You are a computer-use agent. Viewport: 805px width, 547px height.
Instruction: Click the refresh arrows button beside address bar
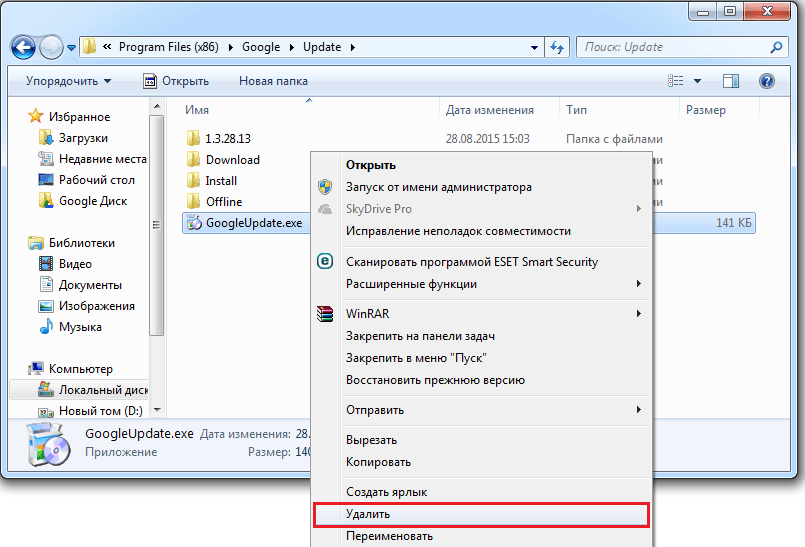tap(557, 47)
